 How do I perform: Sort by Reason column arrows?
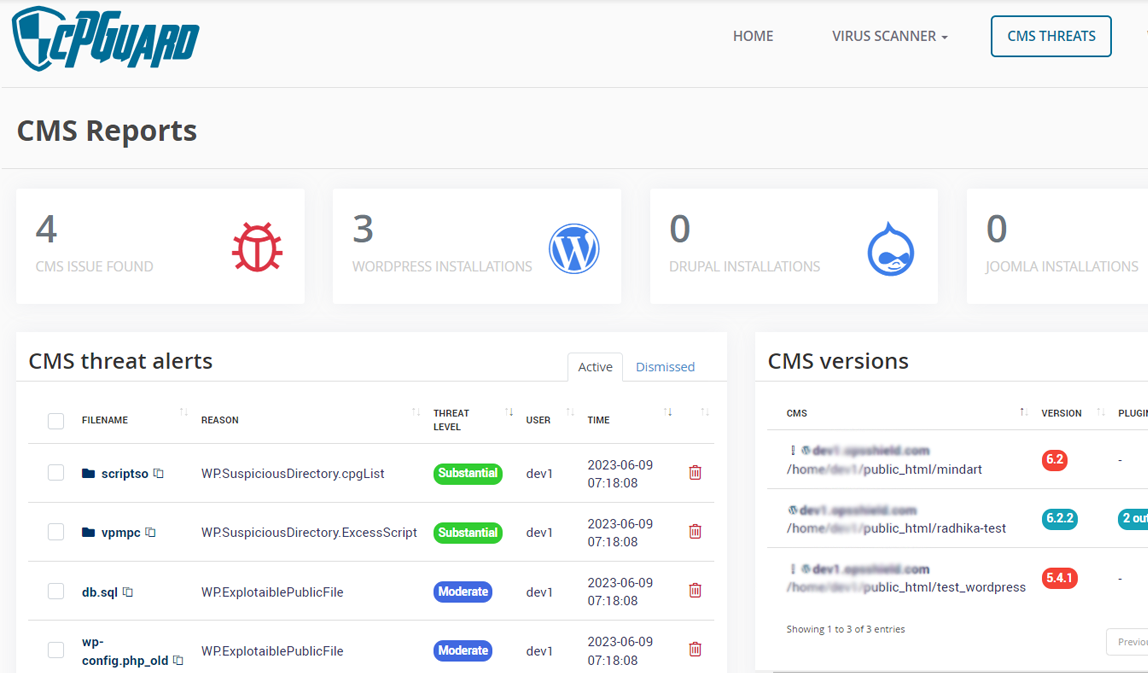(416, 412)
